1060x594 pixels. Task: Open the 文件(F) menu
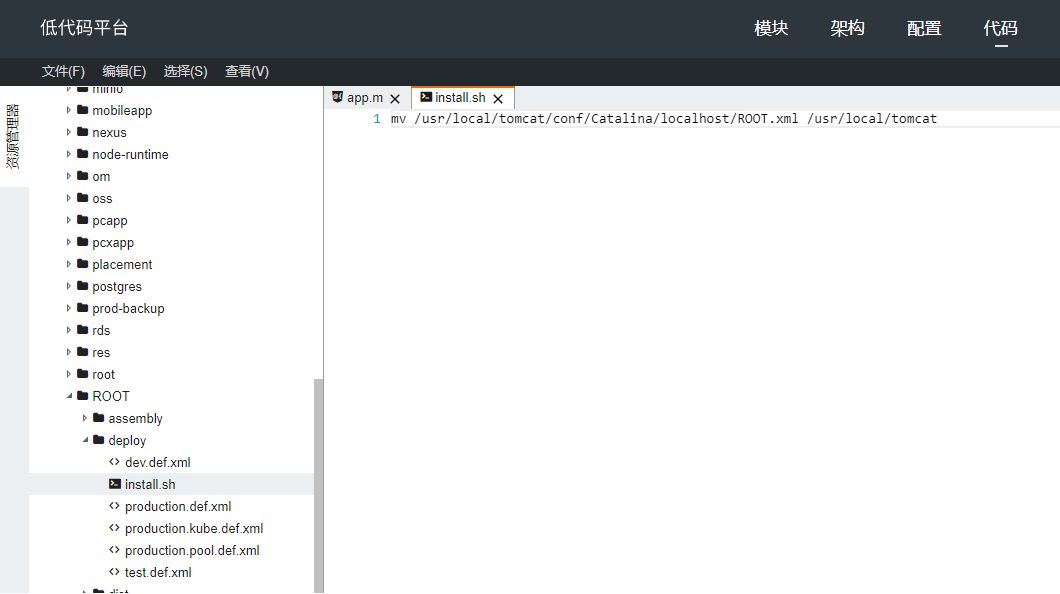pos(63,71)
